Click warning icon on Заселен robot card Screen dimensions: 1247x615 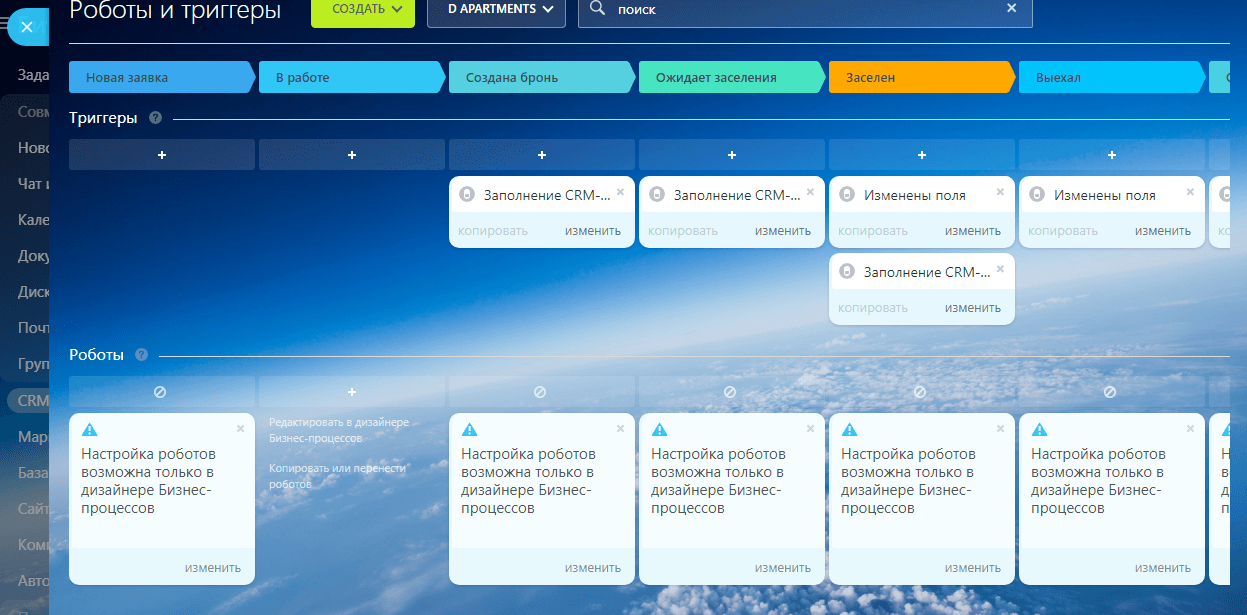pos(849,430)
